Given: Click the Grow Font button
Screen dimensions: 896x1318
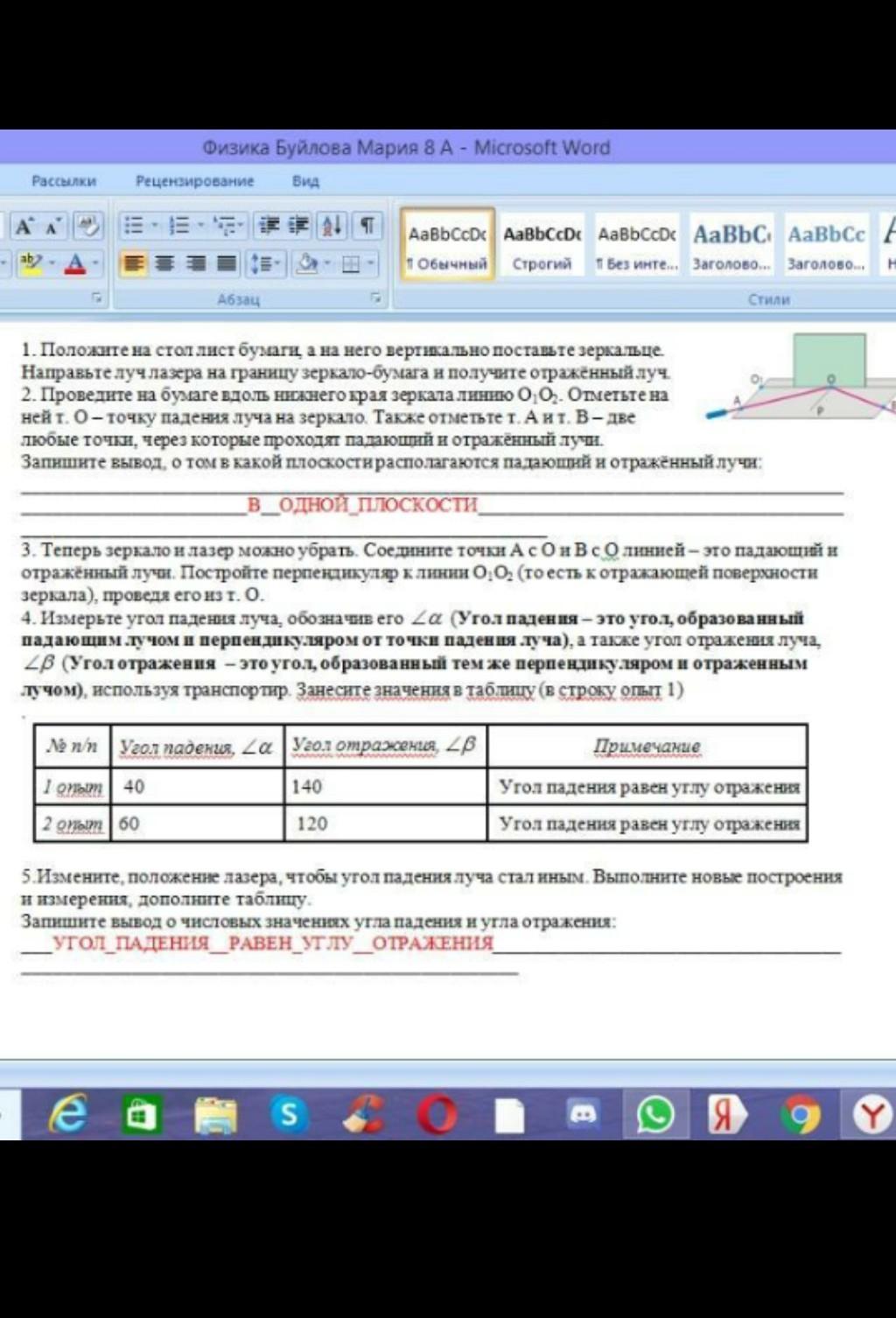Looking at the screenshot, I should click(x=24, y=227).
